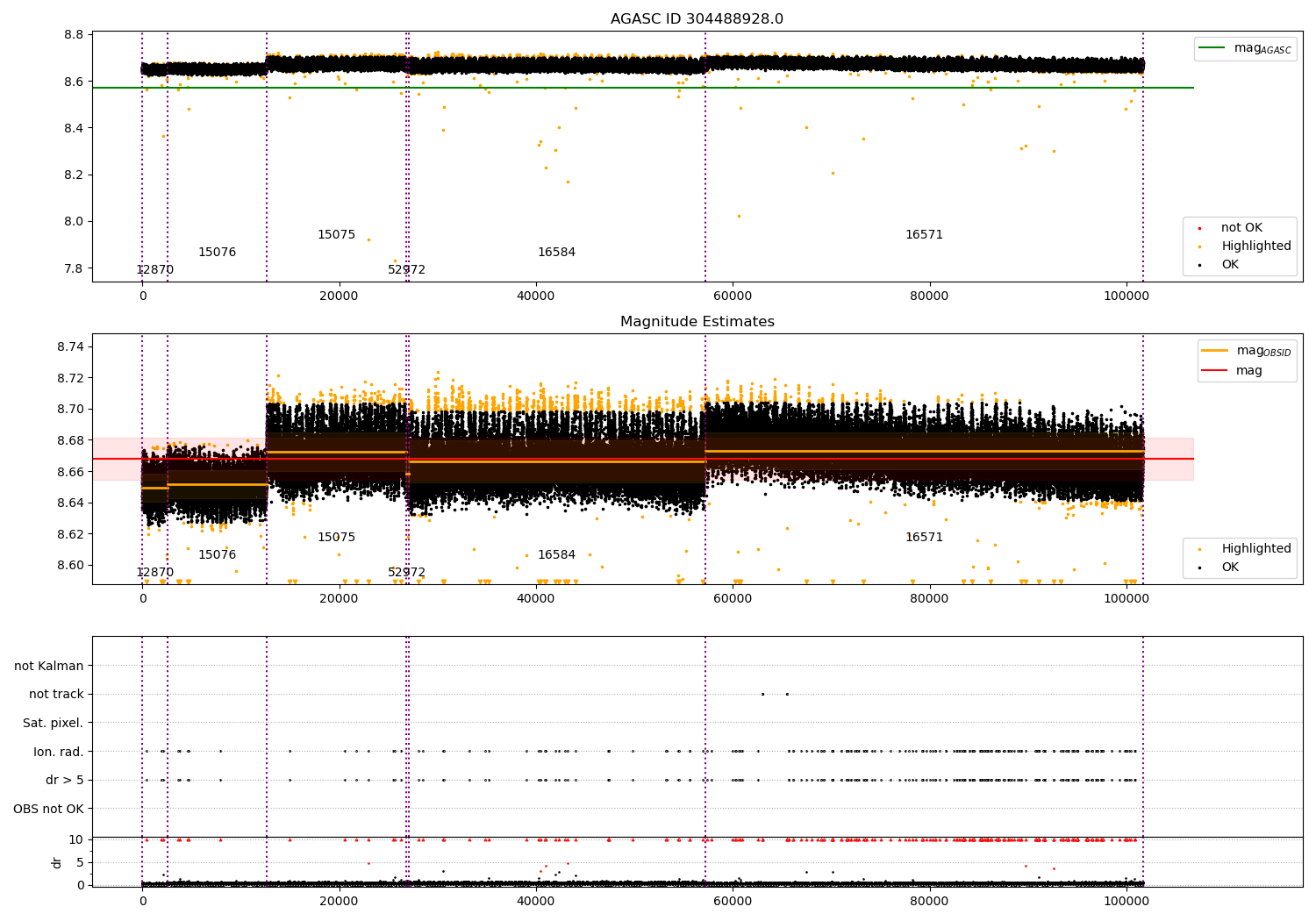Image resolution: width=1316 pixels, height=921 pixels.
Task: Click the 5 tick on the dr axis
Action: tap(80, 862)
